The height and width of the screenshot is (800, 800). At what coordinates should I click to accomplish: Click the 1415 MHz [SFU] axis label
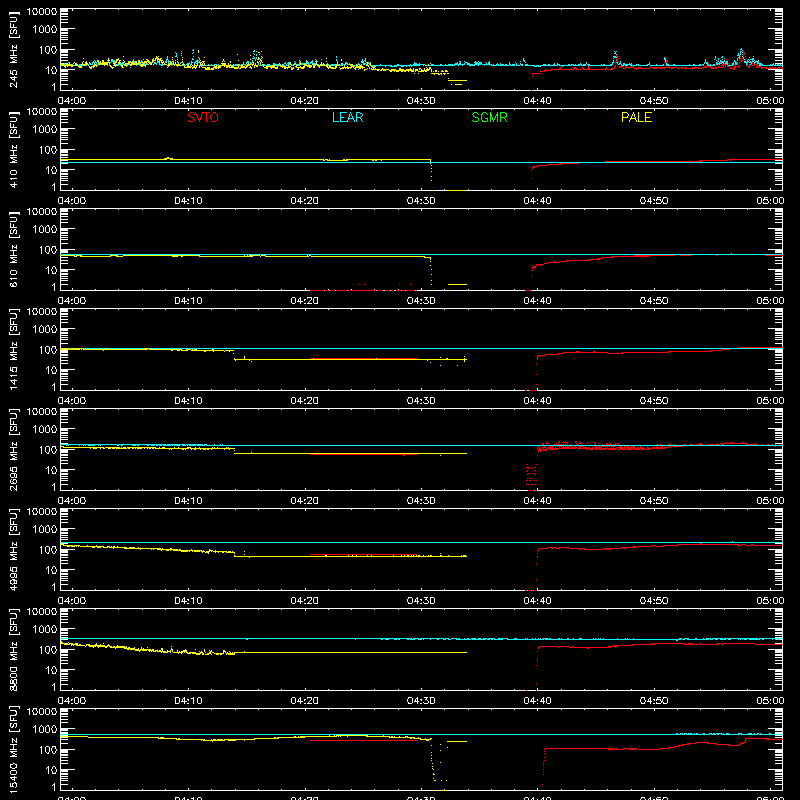(x=14, y=349)
